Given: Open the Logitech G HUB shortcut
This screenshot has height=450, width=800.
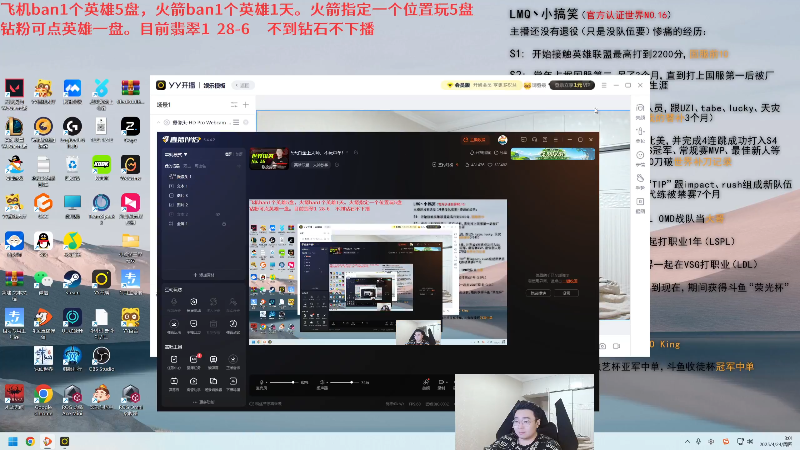Looking at the screenshot, I should [x=72, y=127].
